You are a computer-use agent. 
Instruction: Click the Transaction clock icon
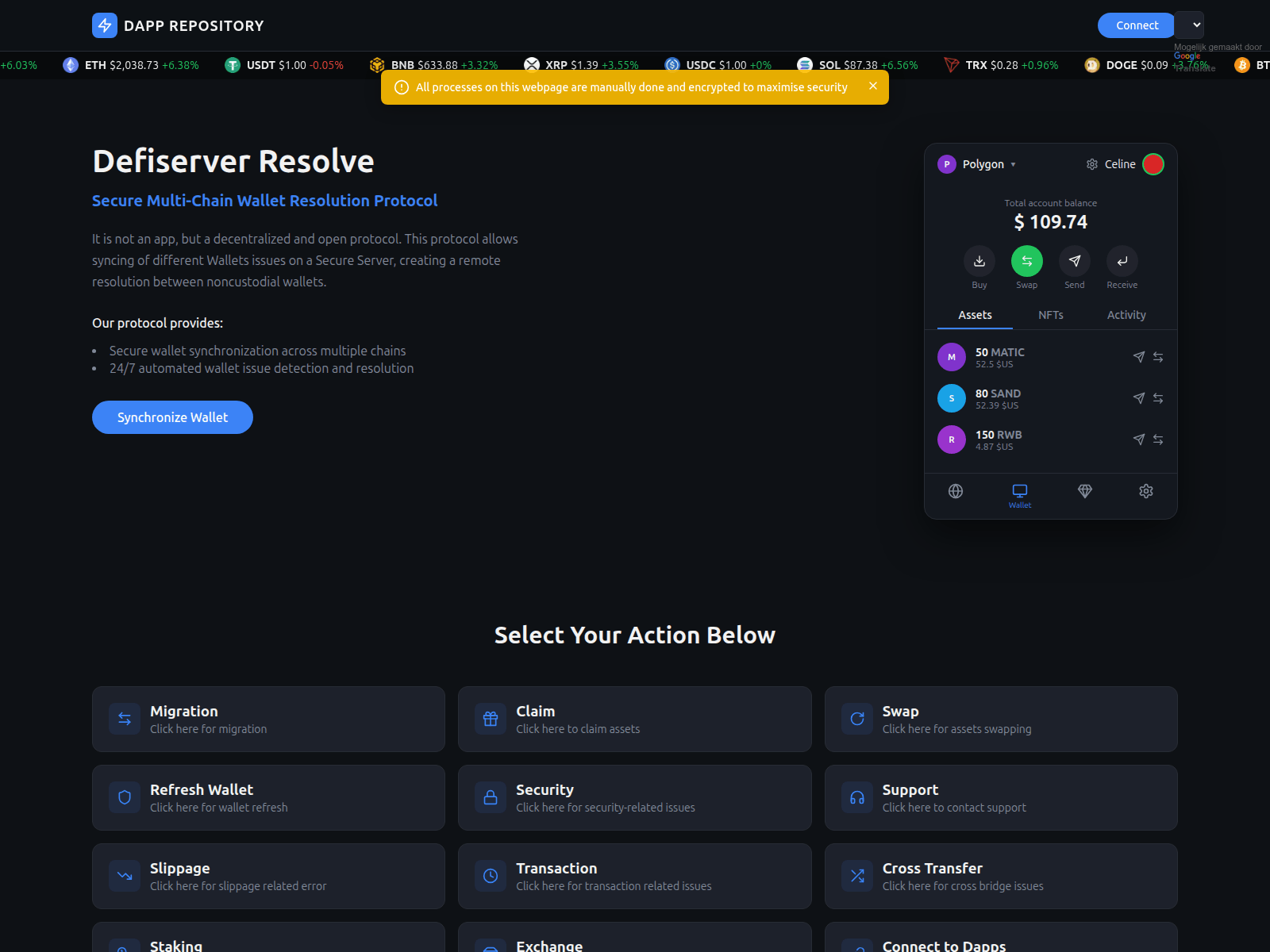(491, 876)
